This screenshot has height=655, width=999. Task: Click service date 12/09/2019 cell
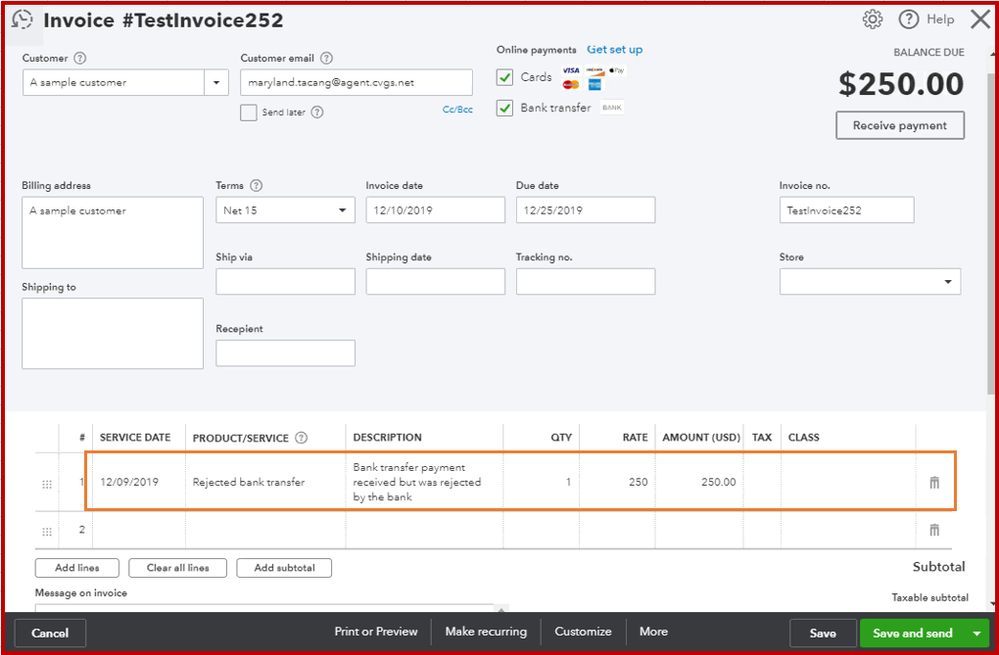140,482
